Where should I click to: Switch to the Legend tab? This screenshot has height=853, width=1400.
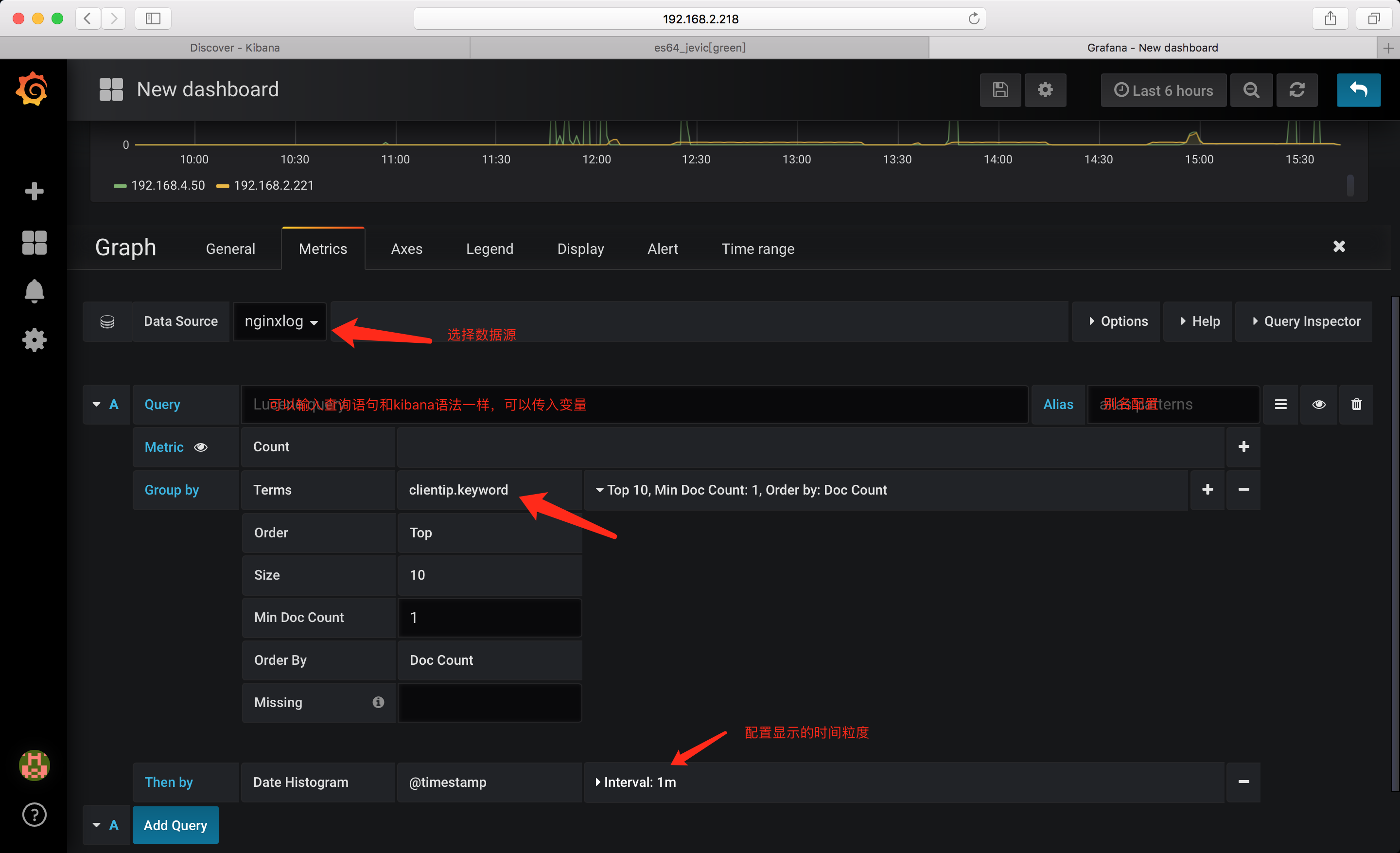(489, 249)
